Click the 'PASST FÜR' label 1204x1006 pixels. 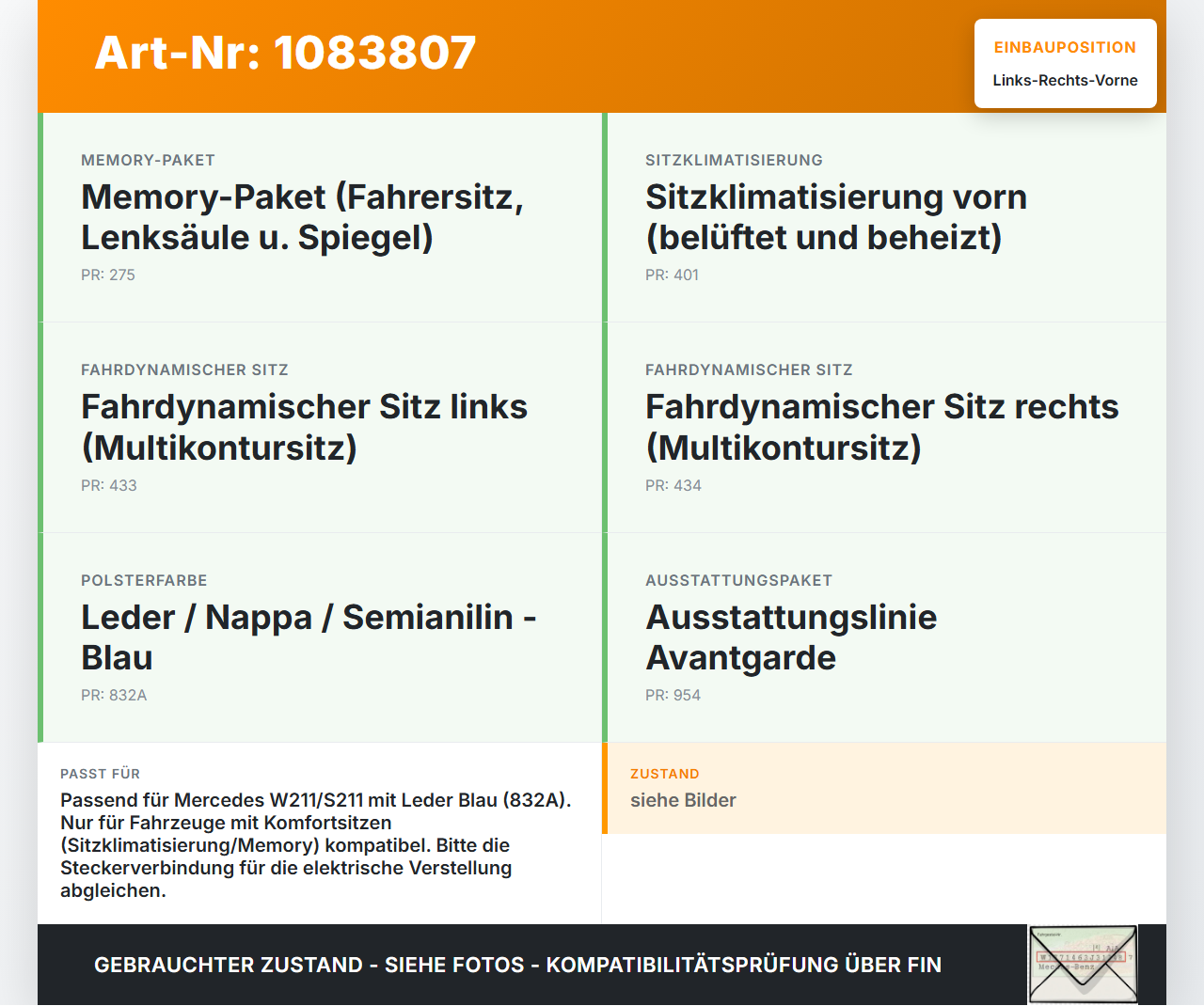click(x=100, y=774)
